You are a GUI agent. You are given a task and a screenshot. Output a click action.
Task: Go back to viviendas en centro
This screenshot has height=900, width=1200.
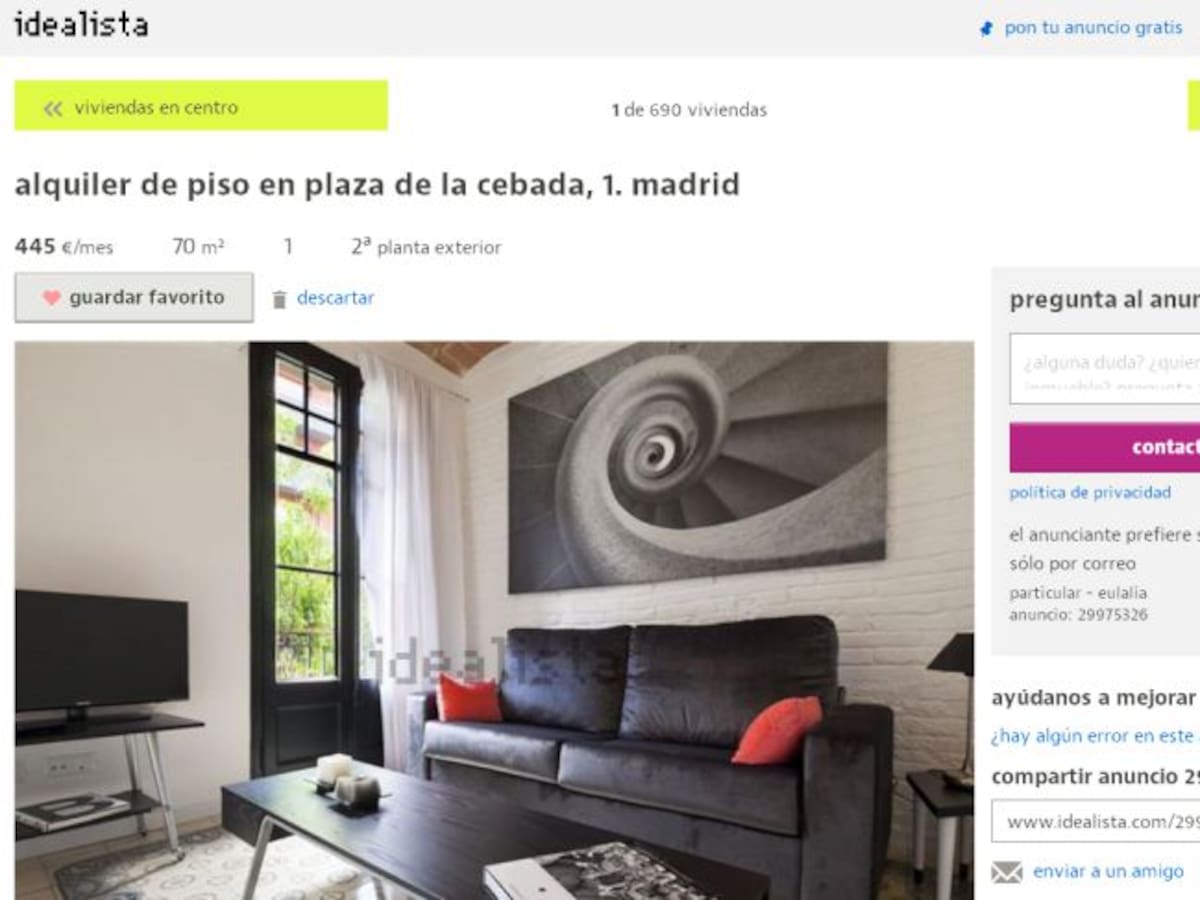click(201, 106)
